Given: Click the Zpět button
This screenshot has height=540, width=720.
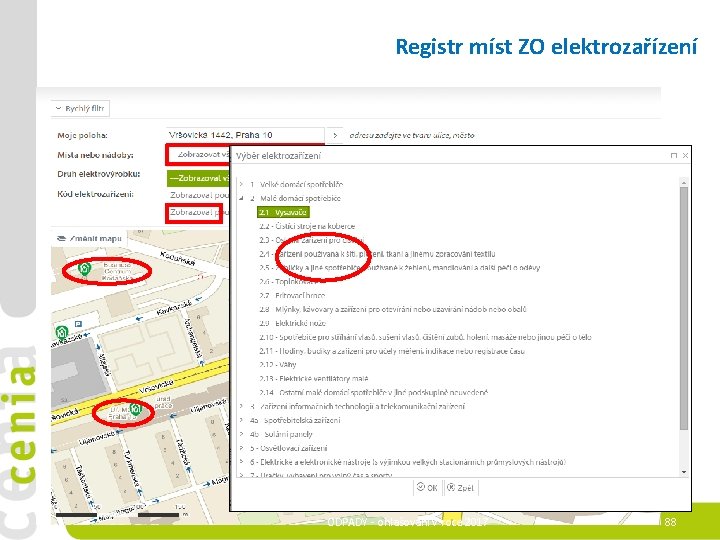Looking at the screenshot, I should coord(461,488).
